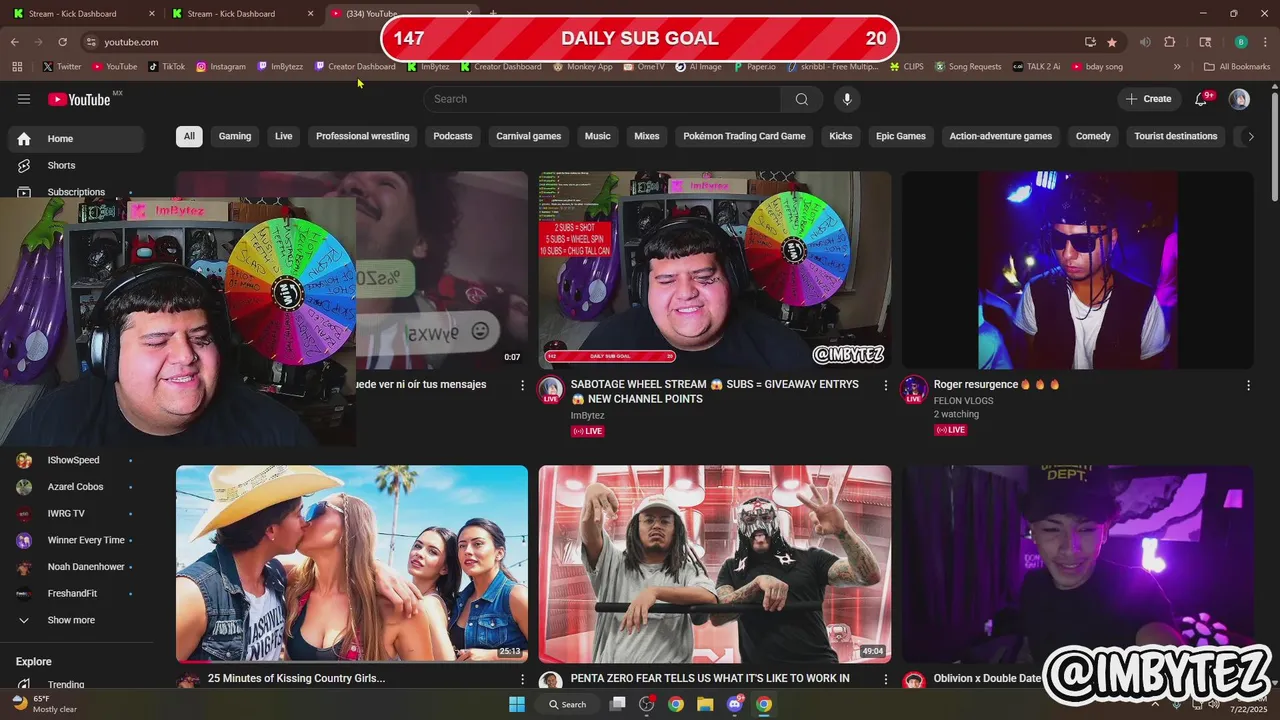1280x720 pixels.
Task: Open the Monkey App bookmark
Action: tap(582, 67)
